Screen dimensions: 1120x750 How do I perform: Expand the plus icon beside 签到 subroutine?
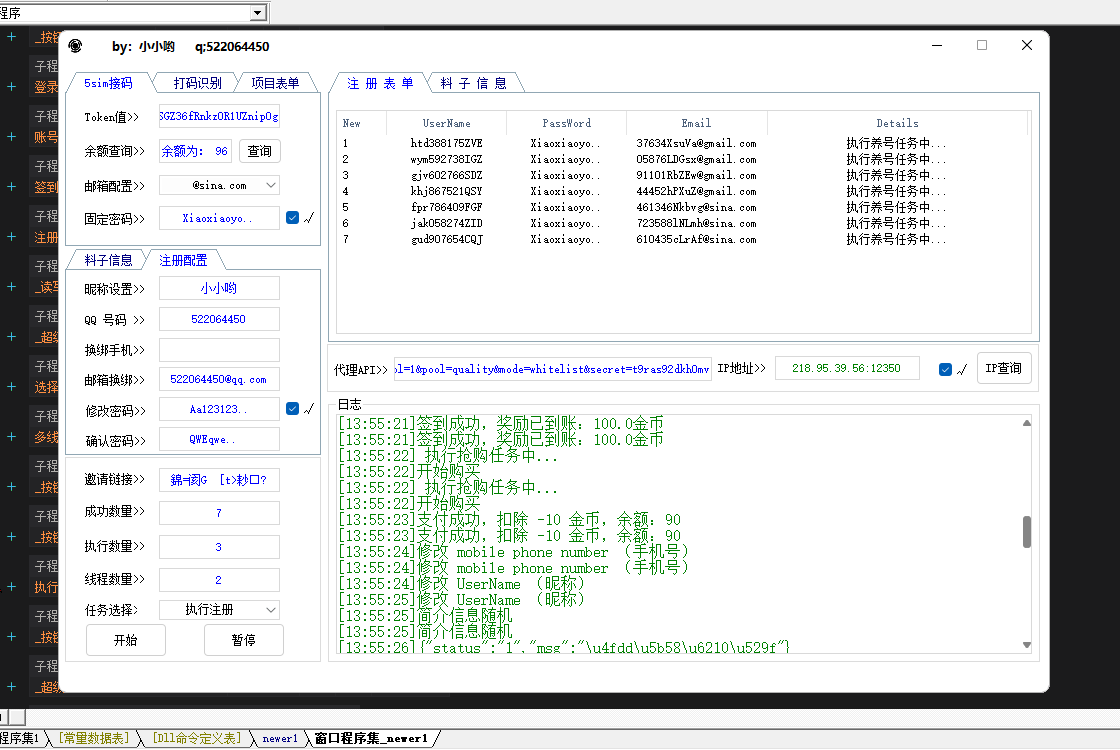tap(12, 187)
